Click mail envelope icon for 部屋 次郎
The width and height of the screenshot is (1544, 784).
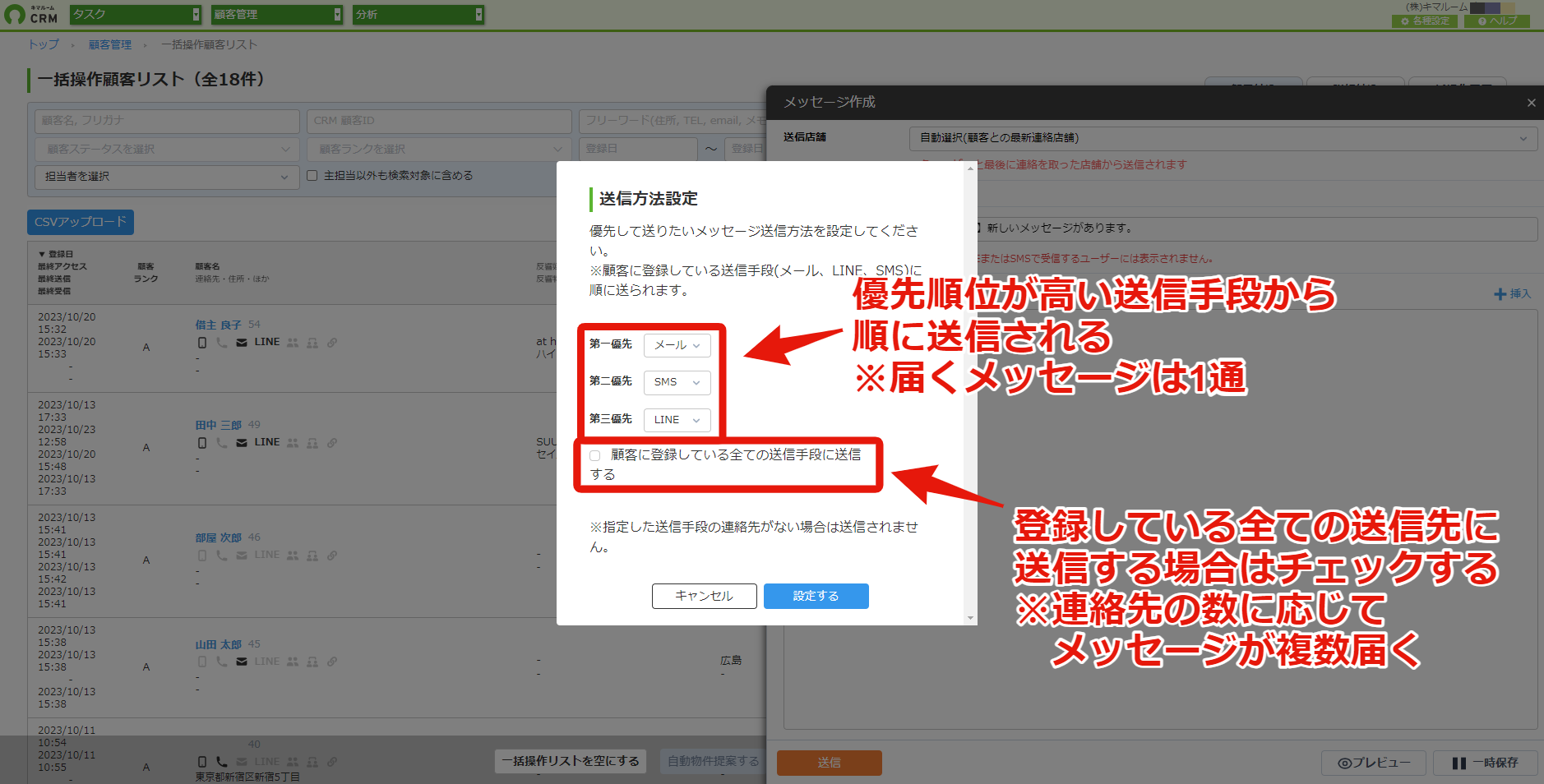[242, 556]
